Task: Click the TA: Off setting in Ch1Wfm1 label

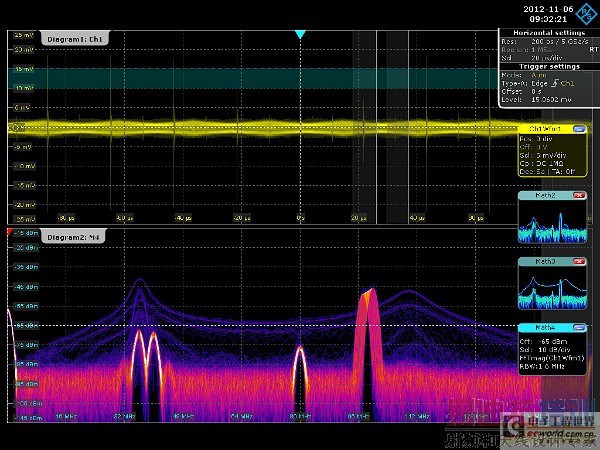Action: point(562,172)
